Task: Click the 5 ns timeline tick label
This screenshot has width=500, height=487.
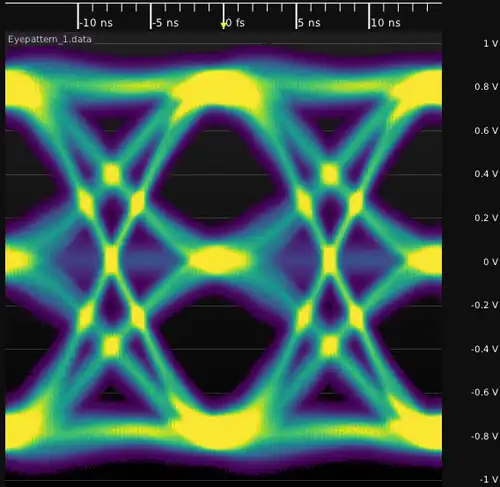Action: point(309,23)
